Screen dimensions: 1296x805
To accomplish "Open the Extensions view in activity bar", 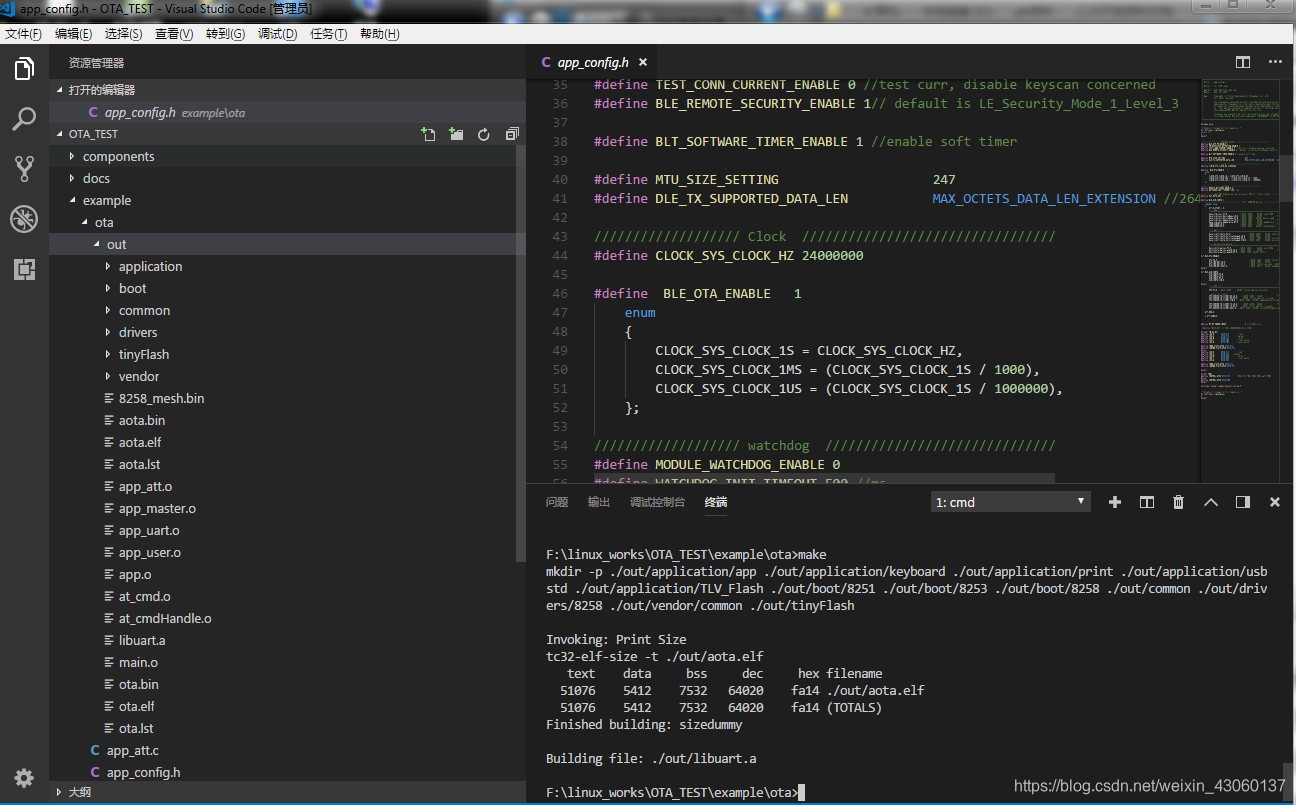I will [x=24, y=269].
